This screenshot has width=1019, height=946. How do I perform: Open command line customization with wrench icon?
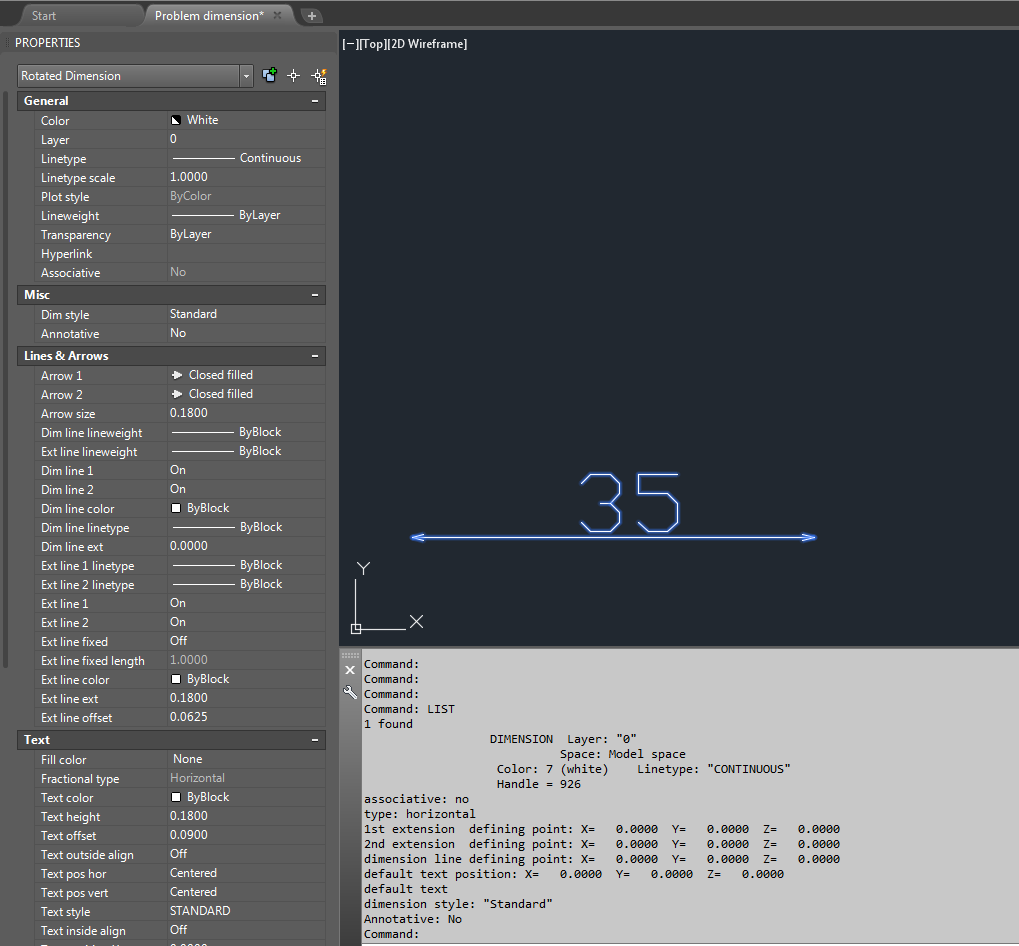click(x=349, y=692)
